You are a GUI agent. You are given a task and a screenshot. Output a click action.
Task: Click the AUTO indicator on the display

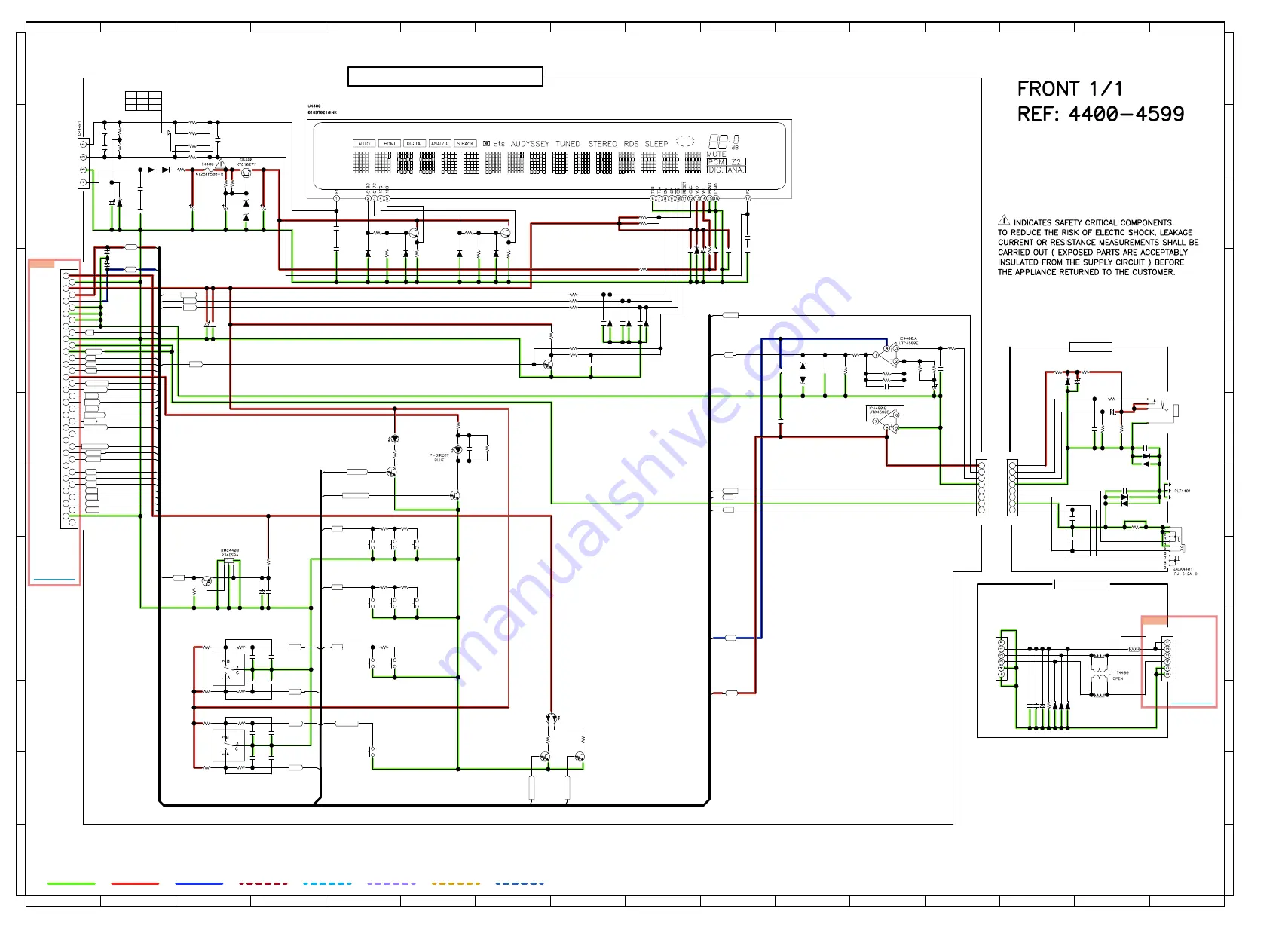[x=364, y=143]
